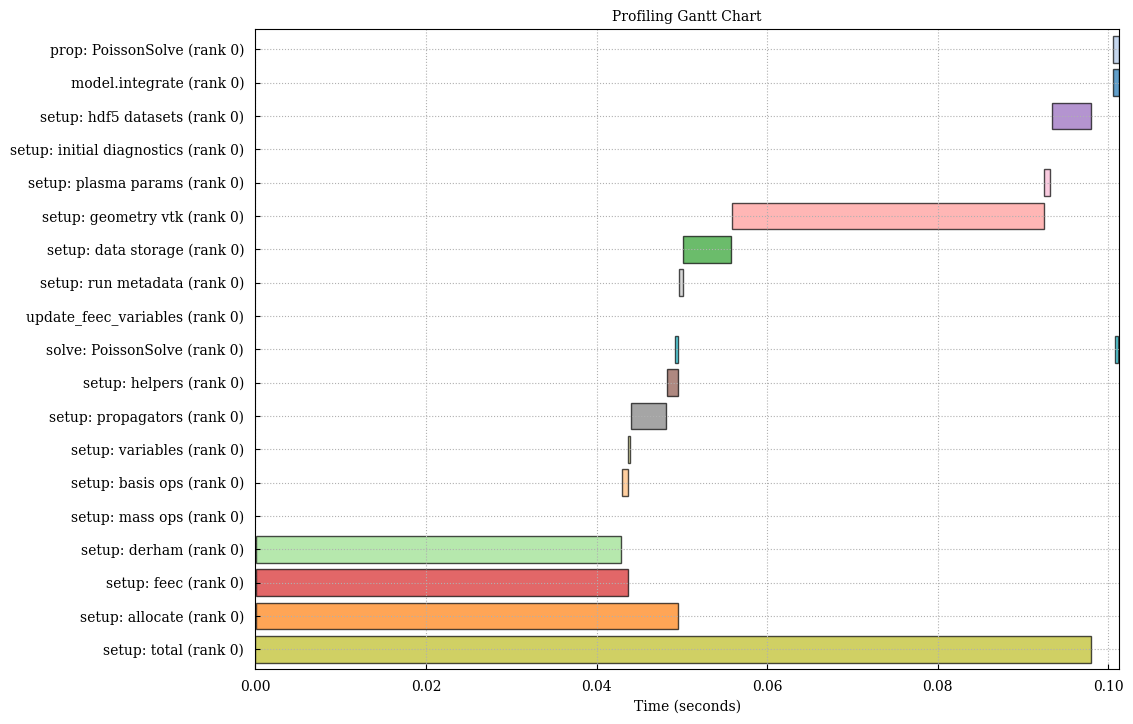Click the 0.06 x-axis tick label
This screenshot has width=1133, height=724.
coord(768,684)
